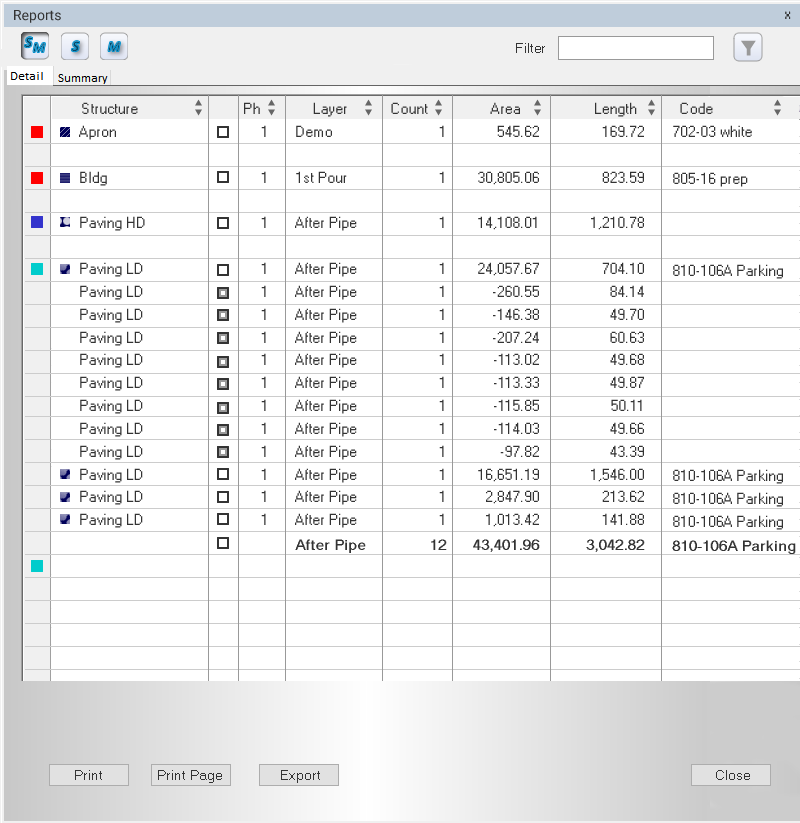Click the SM combined report icon

[34, 46]
